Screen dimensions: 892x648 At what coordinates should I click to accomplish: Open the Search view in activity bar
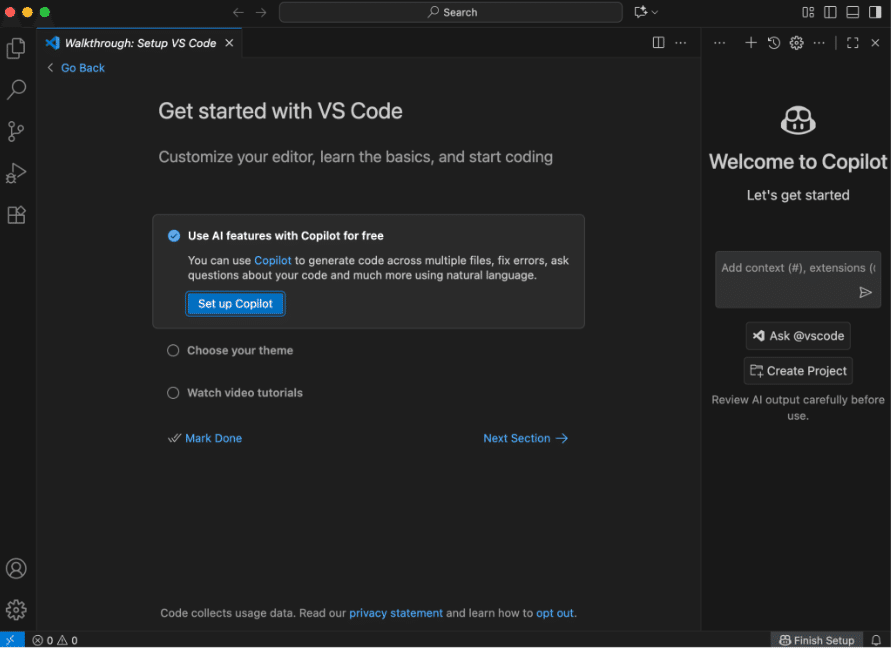(x=16, y=90)
